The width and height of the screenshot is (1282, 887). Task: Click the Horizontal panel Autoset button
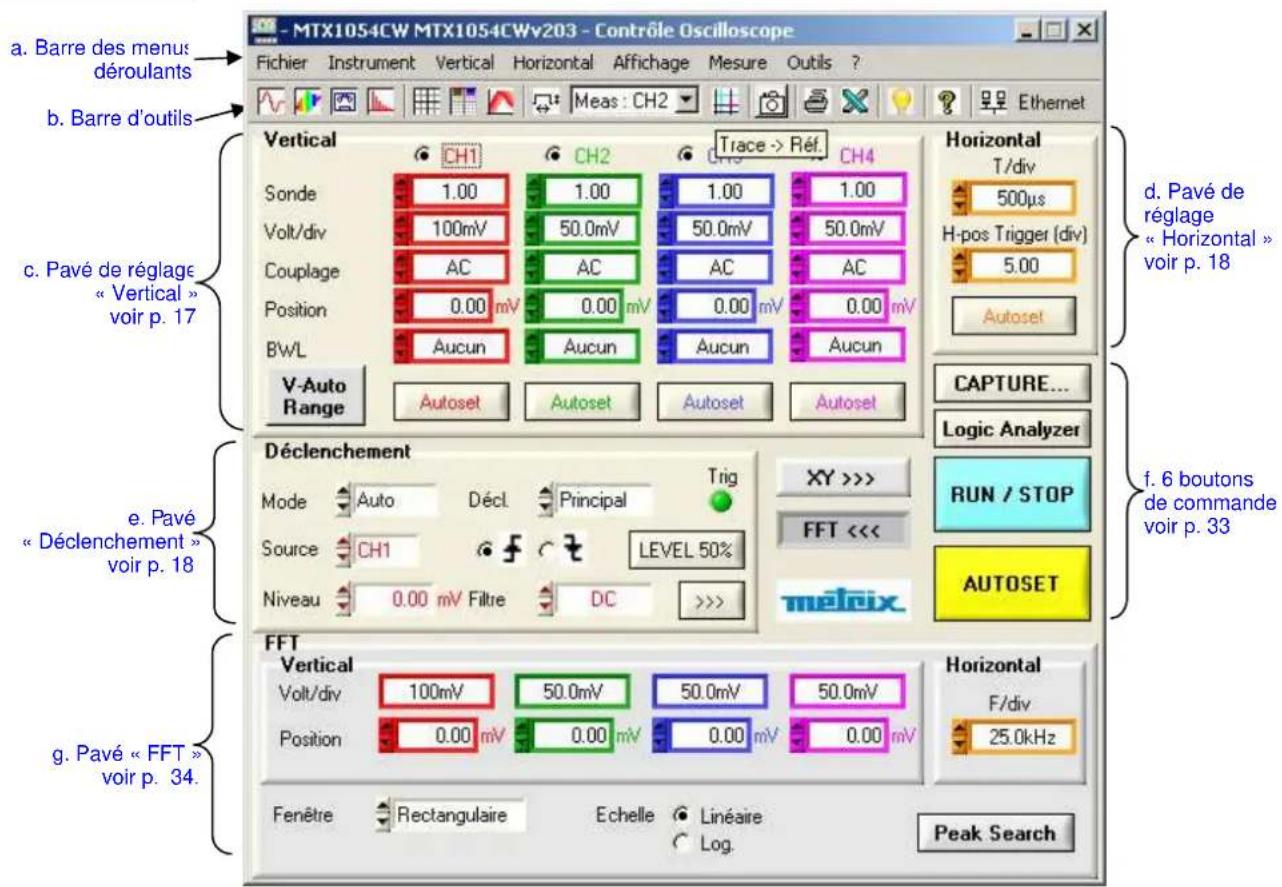(x=1013, y=314)
